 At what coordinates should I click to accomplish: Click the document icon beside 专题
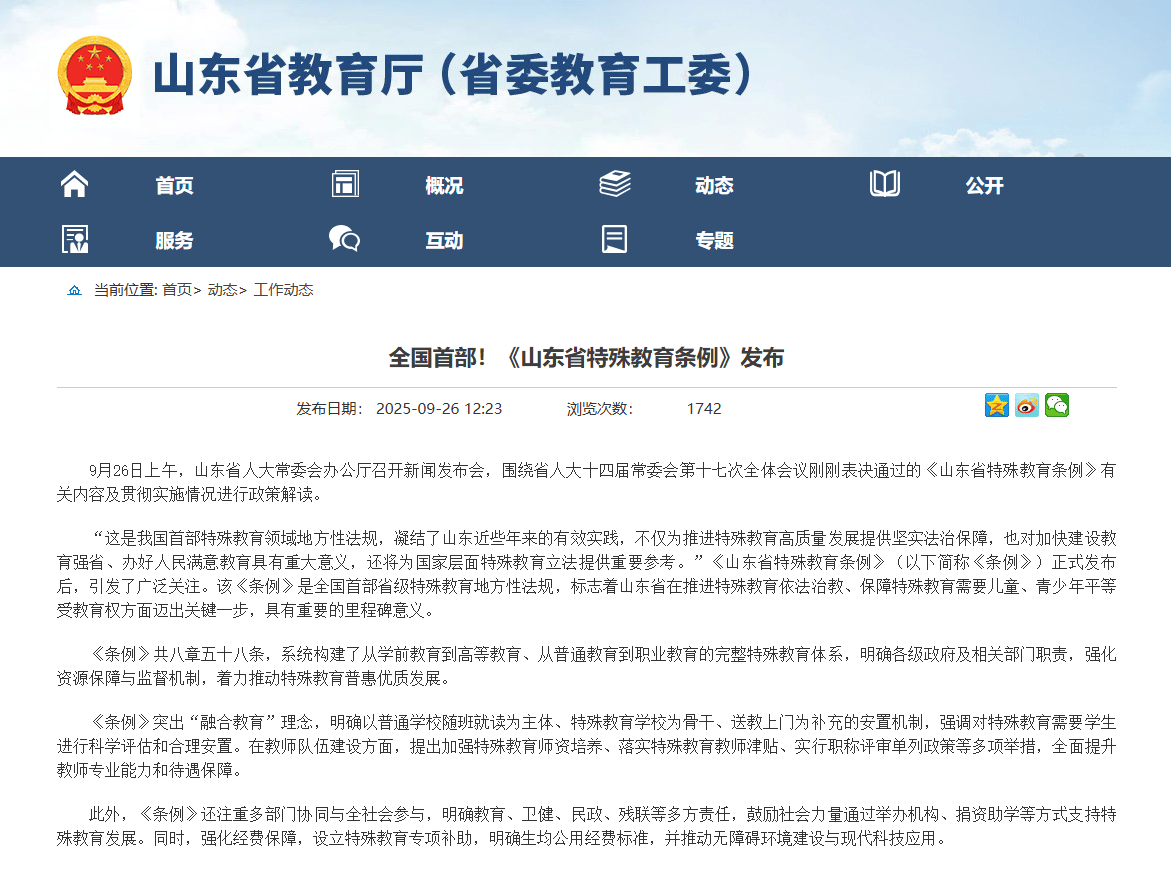(615, 239)
